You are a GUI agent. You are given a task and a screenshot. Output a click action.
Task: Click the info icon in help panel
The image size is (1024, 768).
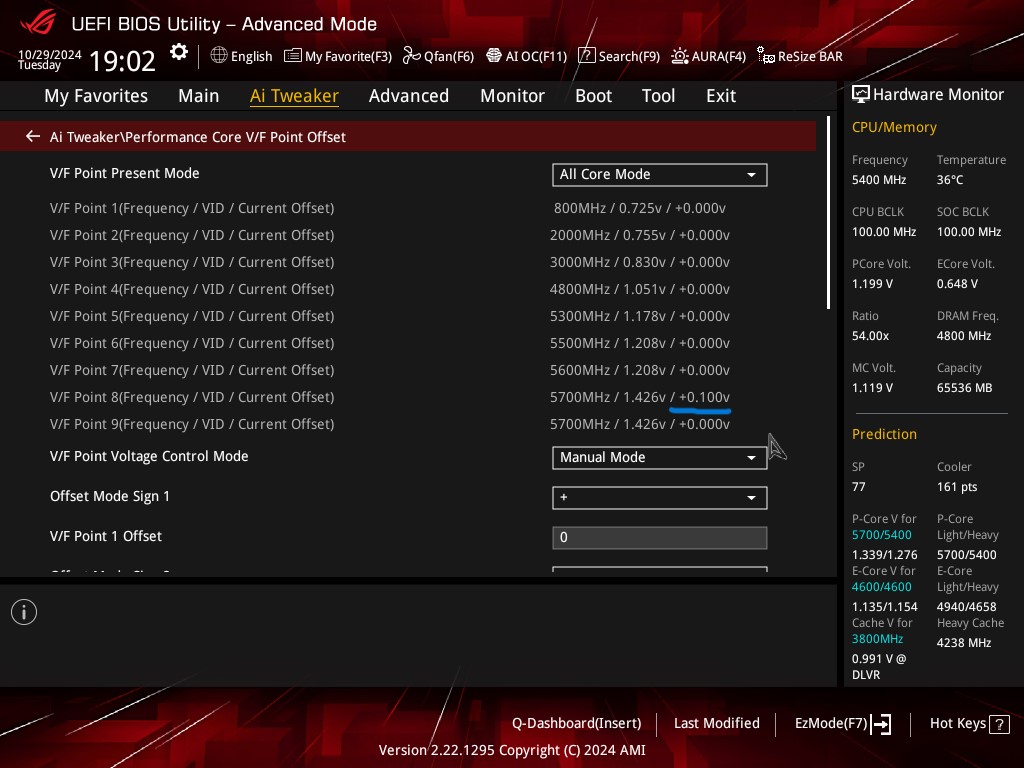click(24, 612)
